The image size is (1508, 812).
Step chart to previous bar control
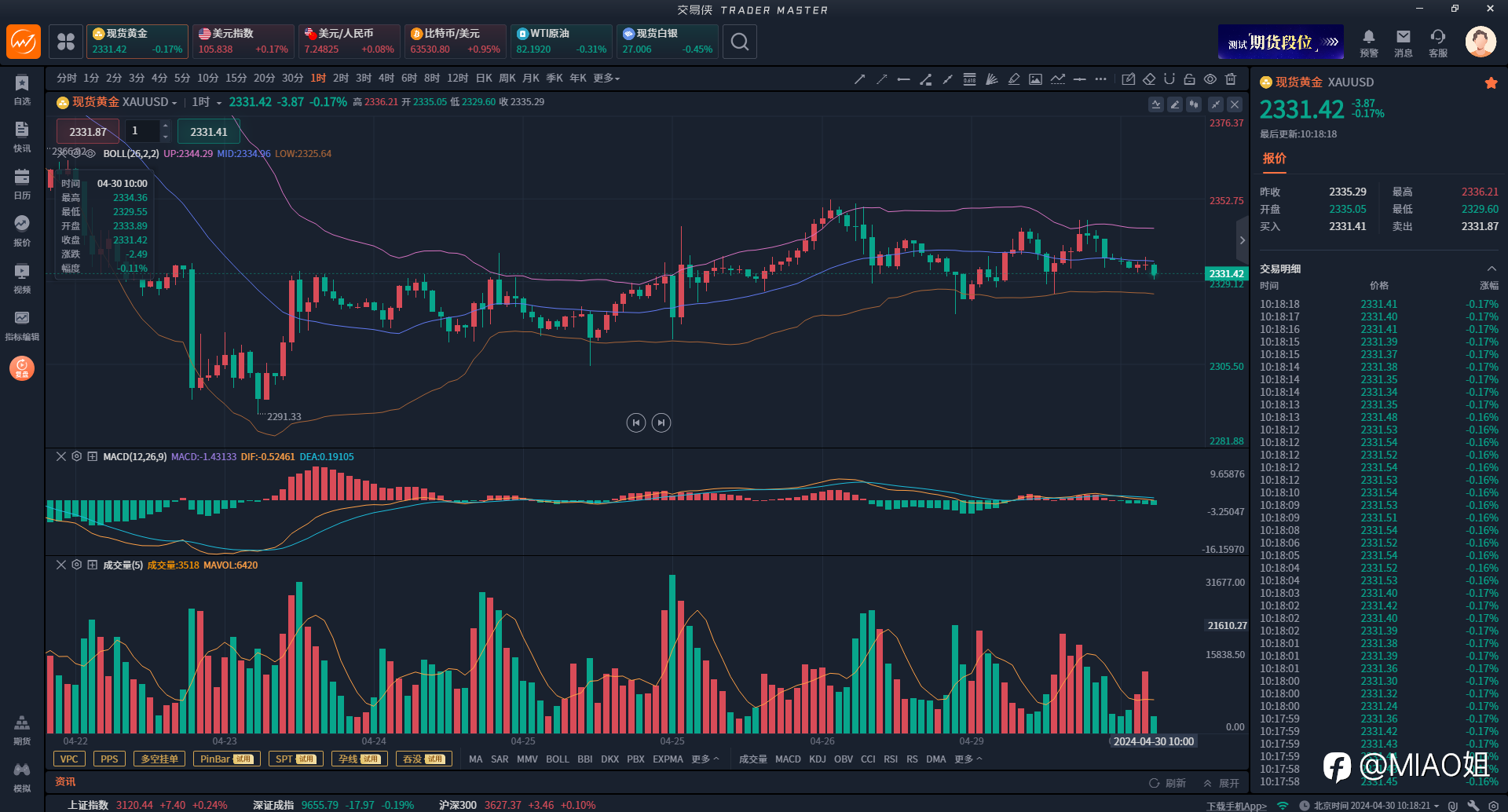pyautogui.click(x=635, y=422)
